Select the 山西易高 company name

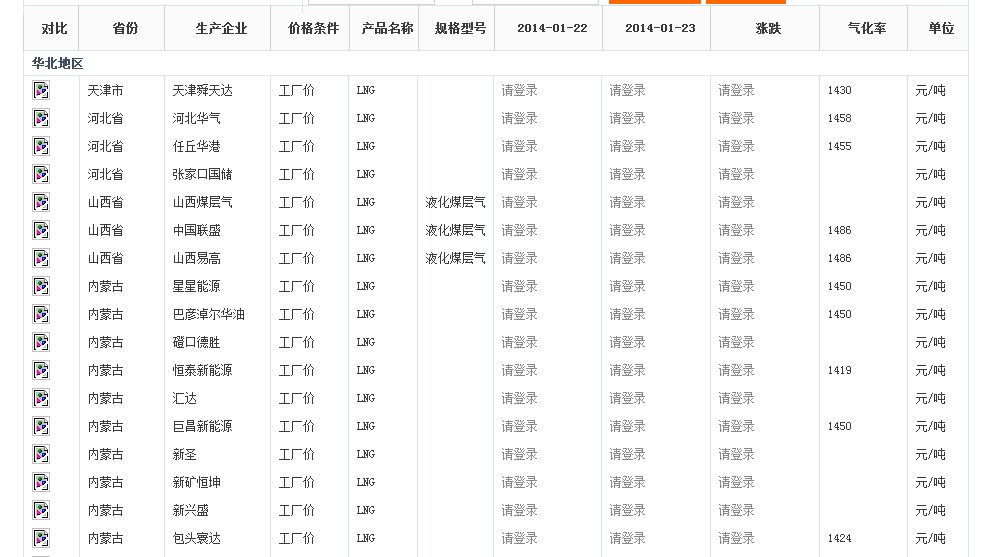point(196,259)
